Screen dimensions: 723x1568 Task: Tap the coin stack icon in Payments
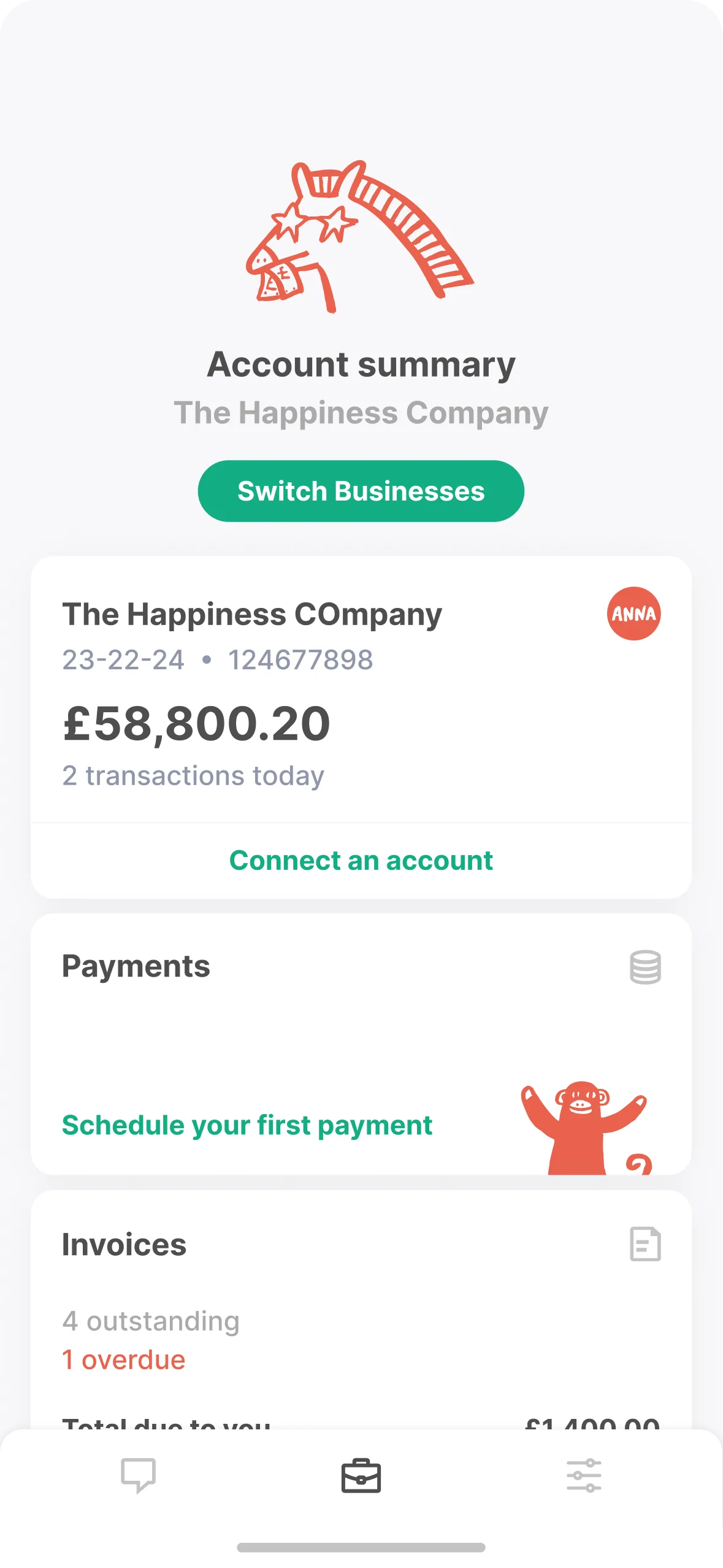click(645, 967)
